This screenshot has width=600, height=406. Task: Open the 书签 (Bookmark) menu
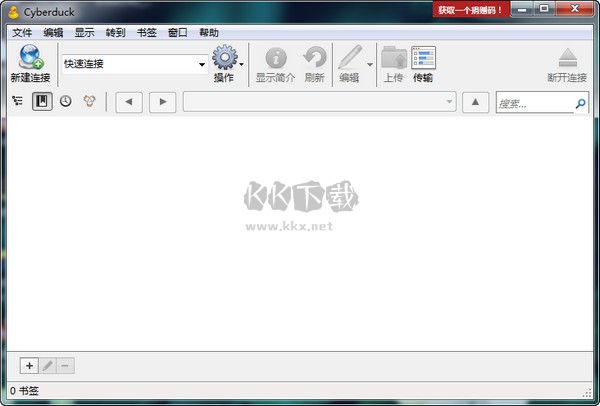(x=147, y=33)
